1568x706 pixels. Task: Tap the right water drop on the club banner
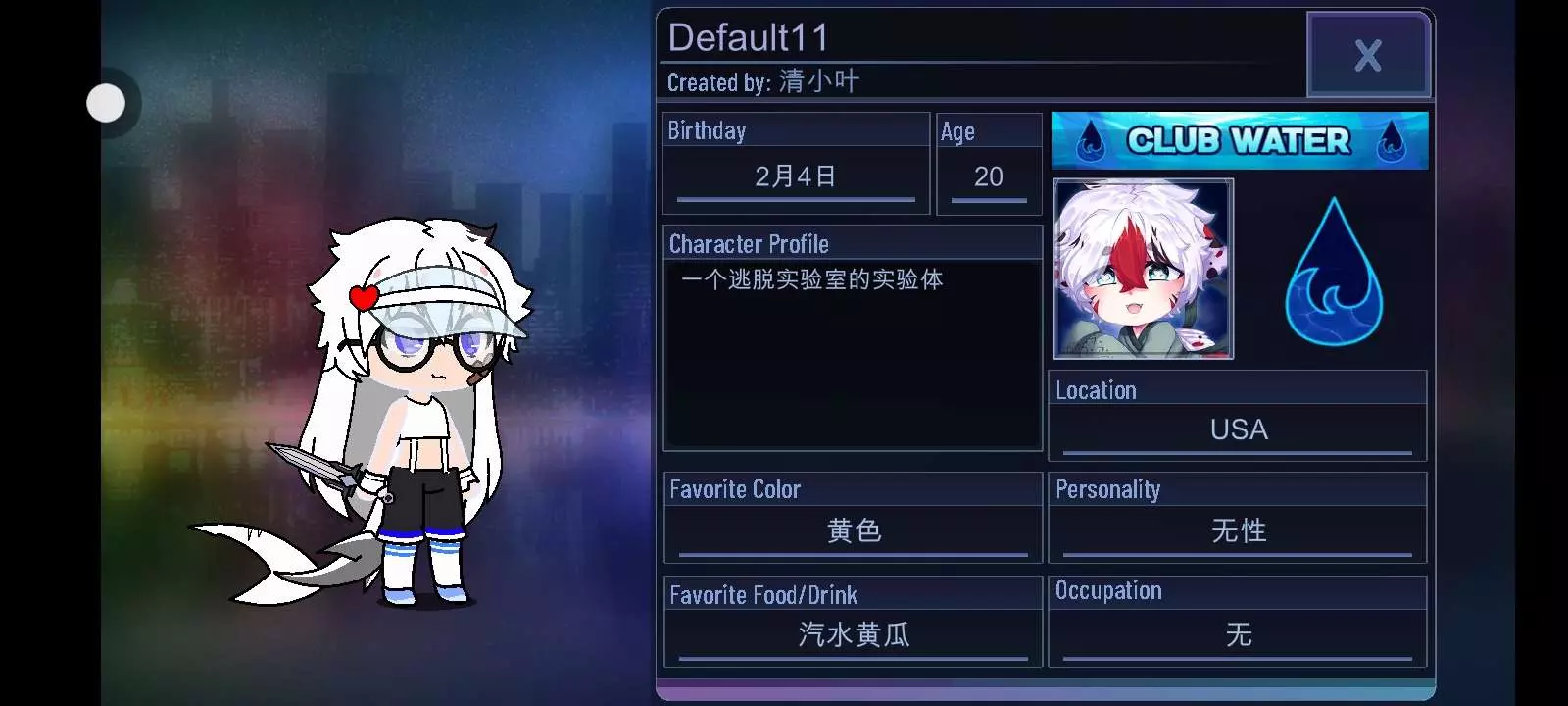click(1391, 141)
